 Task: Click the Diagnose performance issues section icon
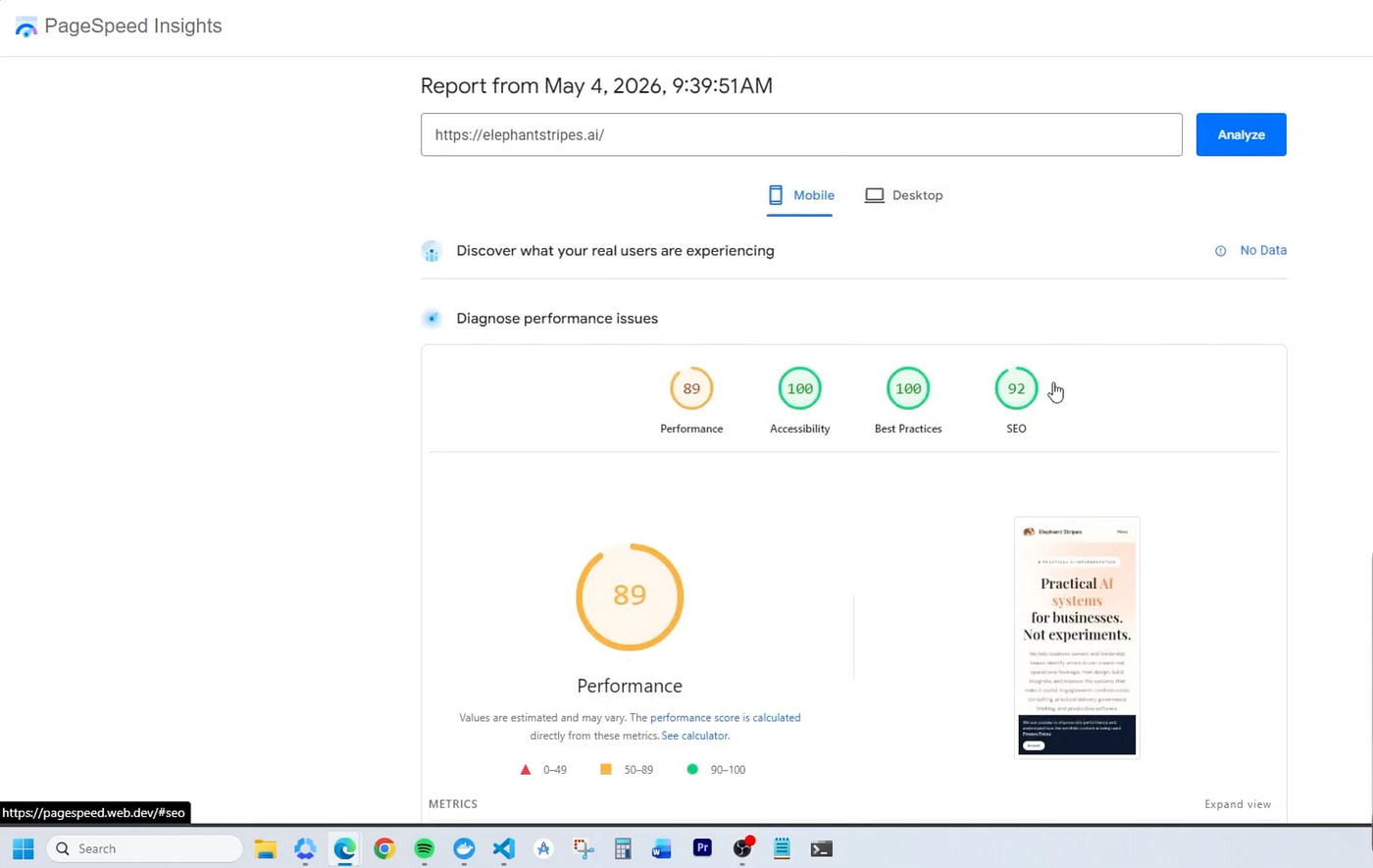tap(432, 319)
